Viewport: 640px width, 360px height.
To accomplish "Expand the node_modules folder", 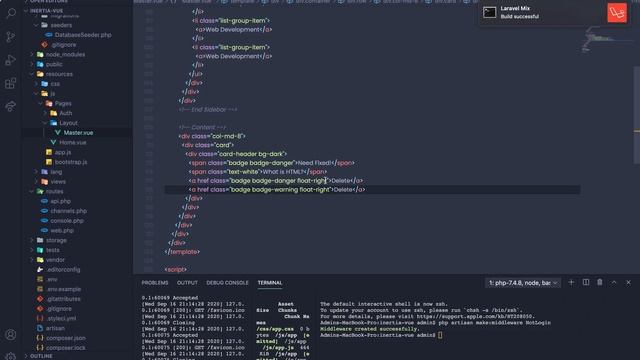I will pyautogui.click(x=65, y=55).
